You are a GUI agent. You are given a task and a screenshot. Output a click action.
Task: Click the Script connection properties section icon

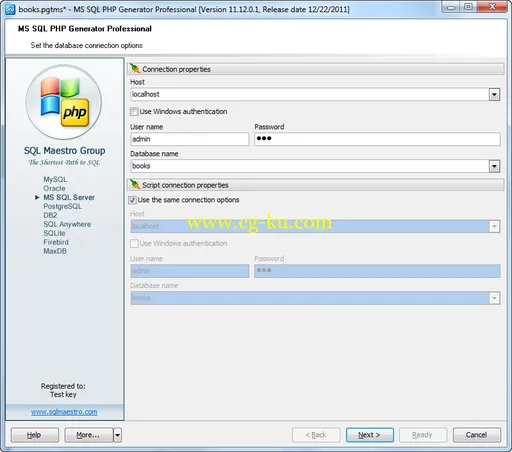pyautogui.click(x=135, y=184)
